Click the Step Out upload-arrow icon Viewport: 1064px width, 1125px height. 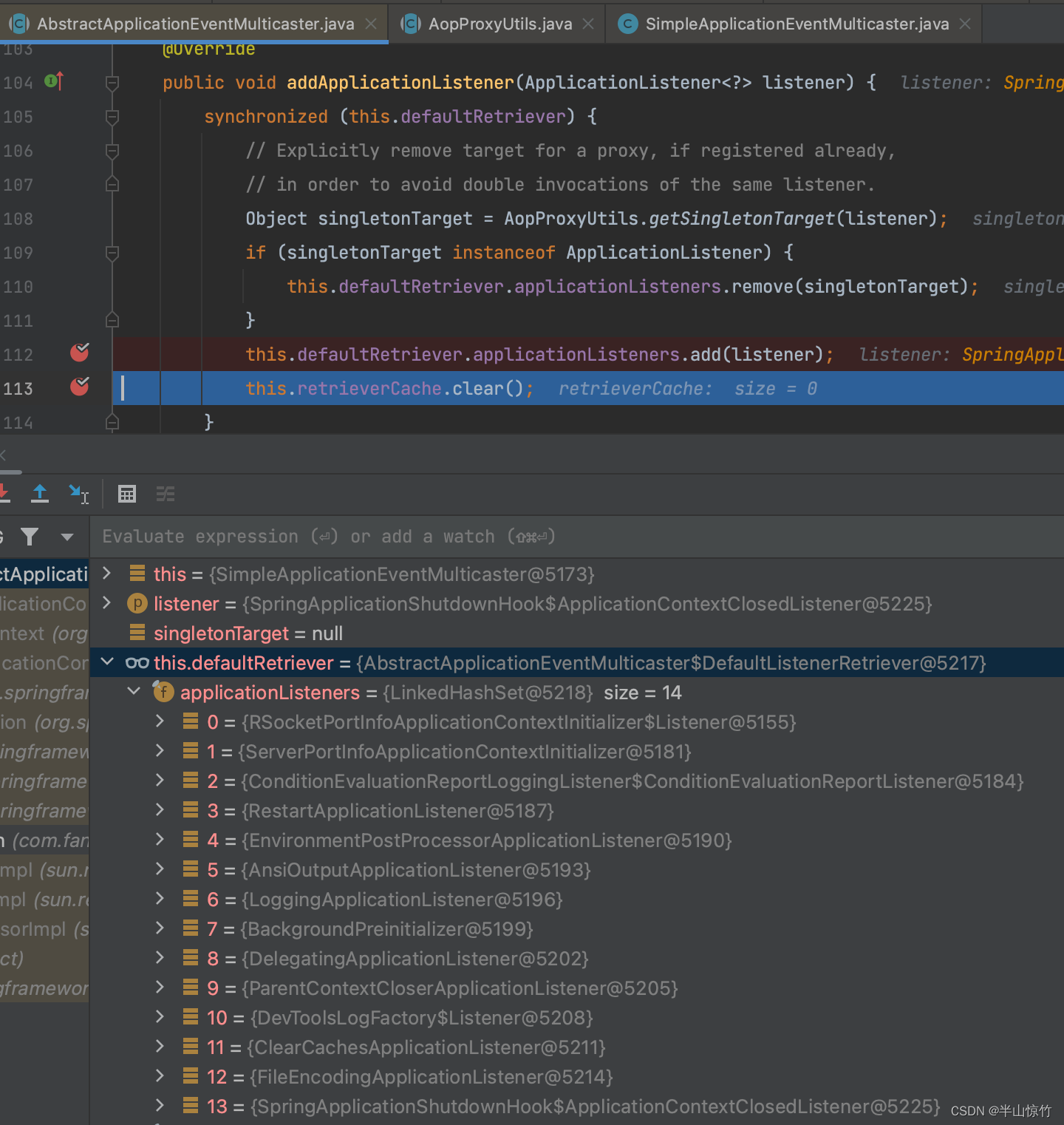(x=40, y=494)
